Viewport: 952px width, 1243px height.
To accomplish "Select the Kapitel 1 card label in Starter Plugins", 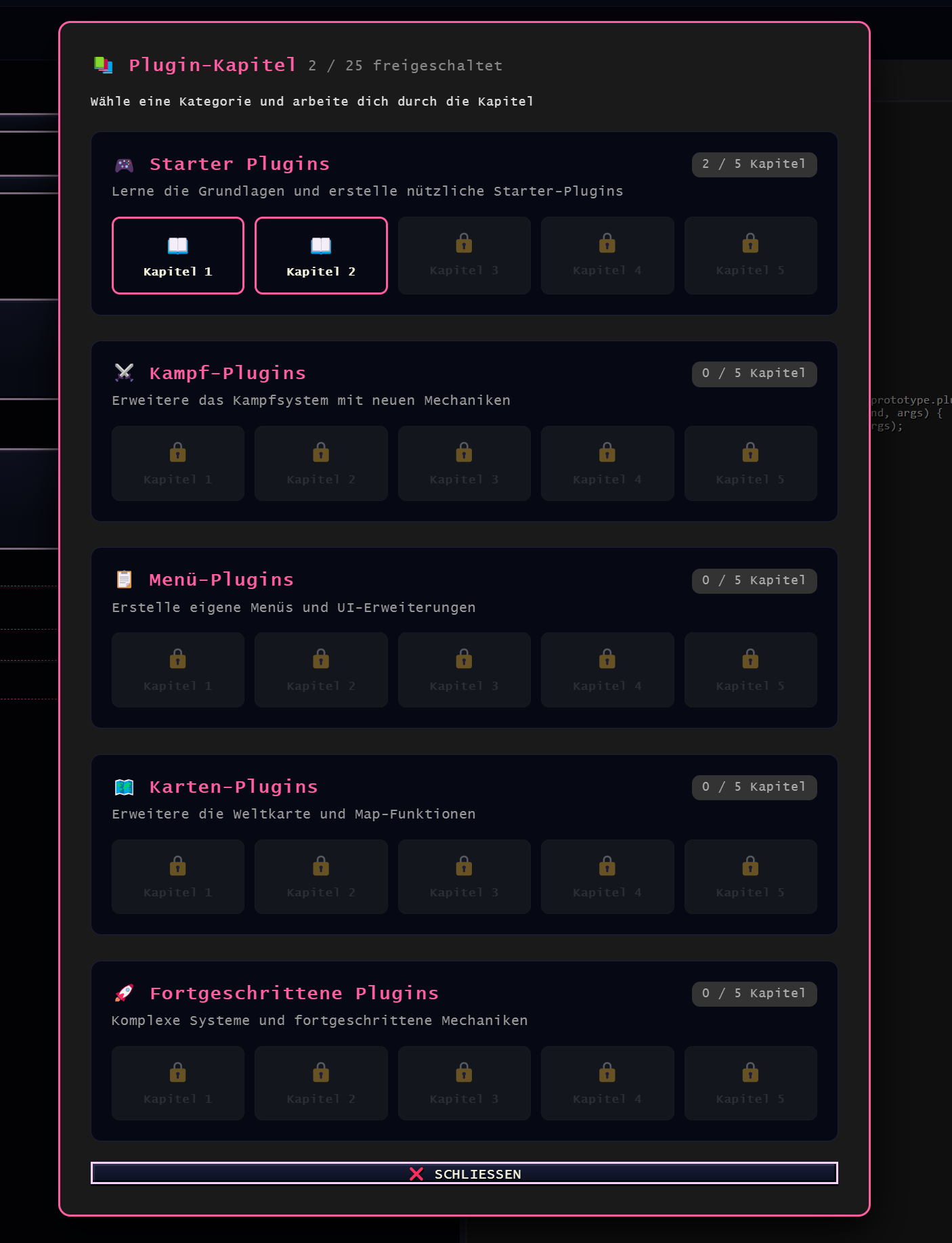I will (x=177, y=271).
